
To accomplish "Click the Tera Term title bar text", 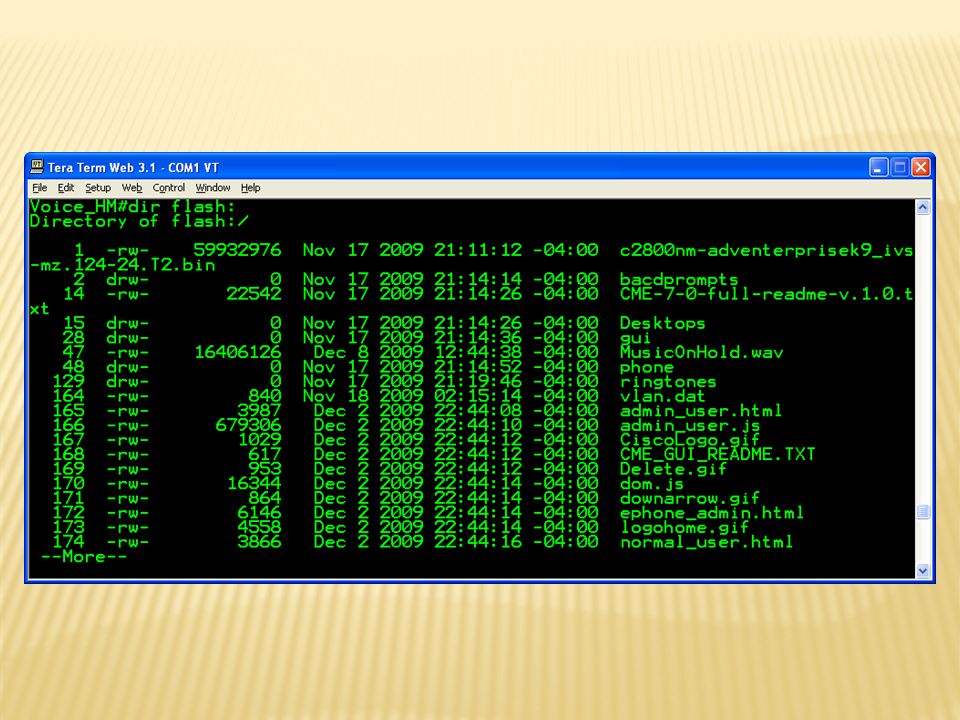I will click(133, 167).
